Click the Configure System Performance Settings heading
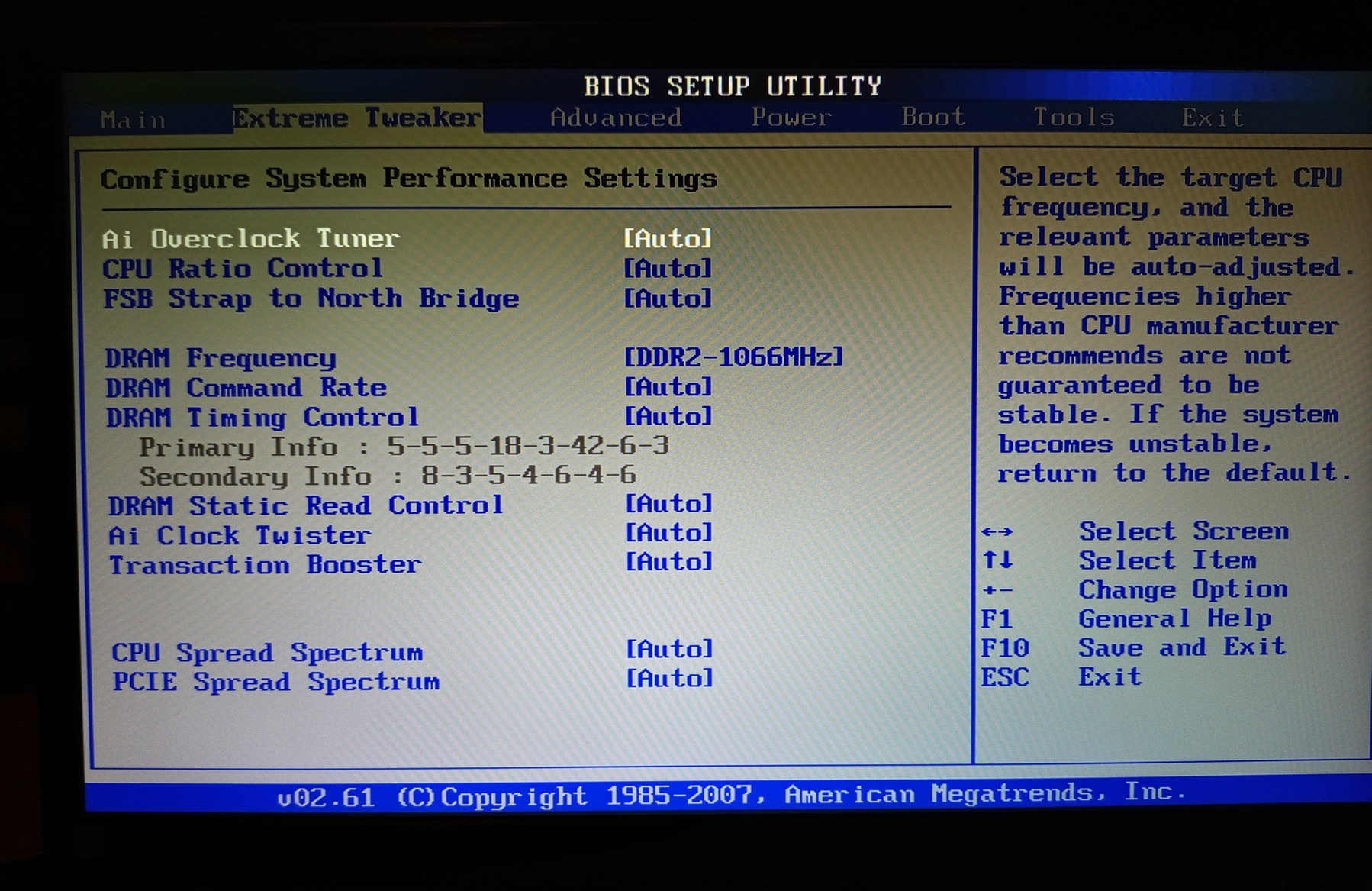Image resolution: width=1372 pixels, height=891 pixels. click(x=409, y=179)
